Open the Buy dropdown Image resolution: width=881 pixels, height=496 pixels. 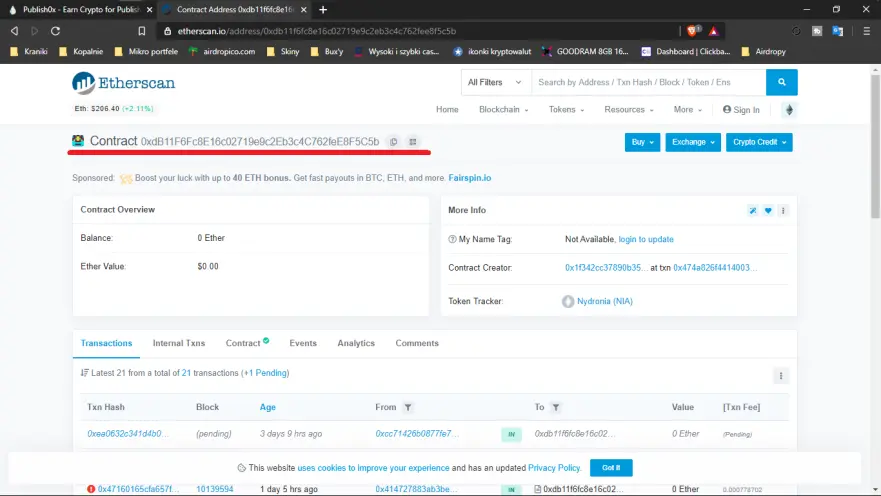(642, 142)
